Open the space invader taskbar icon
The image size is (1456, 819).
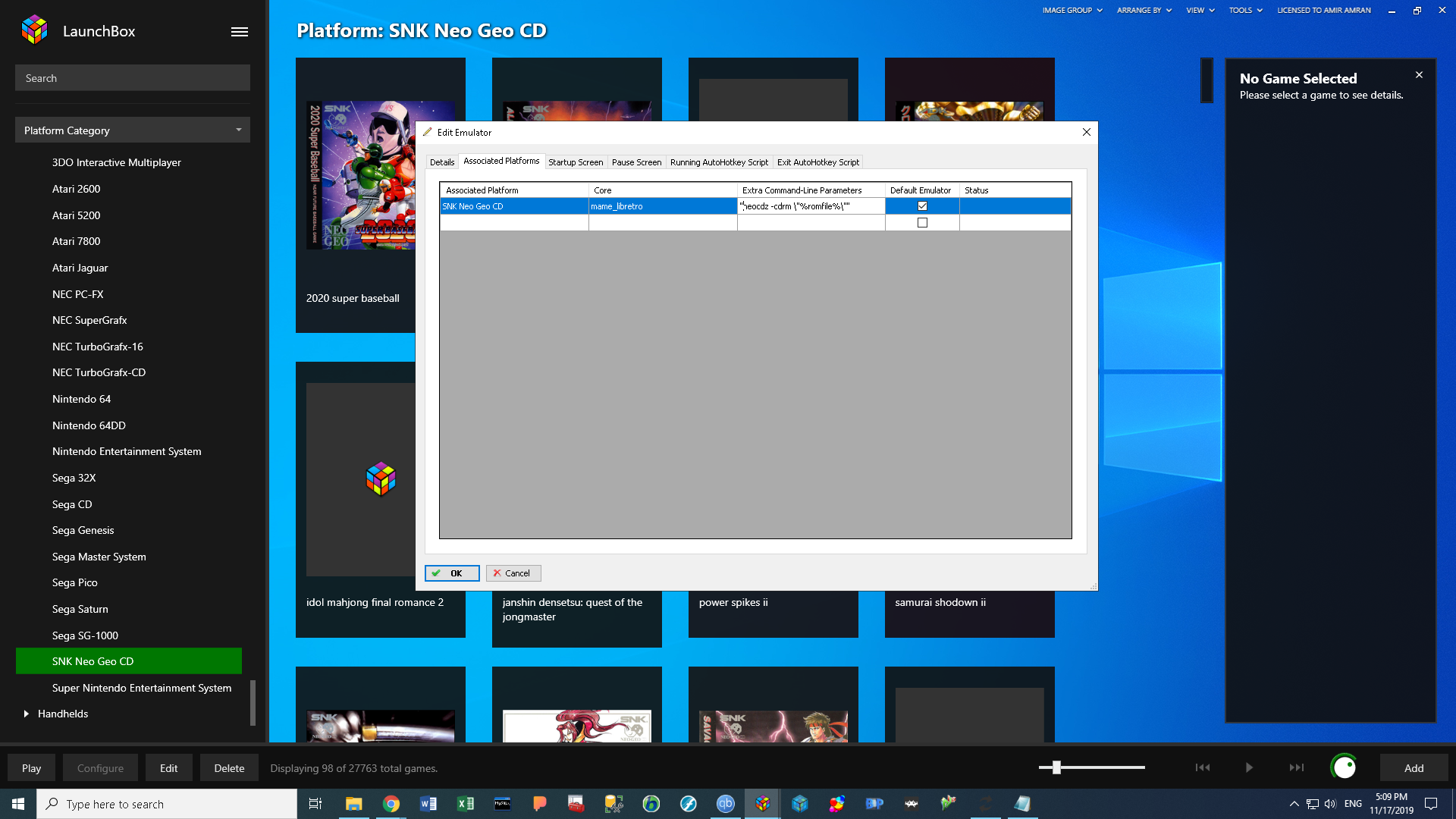coord(911,804)
